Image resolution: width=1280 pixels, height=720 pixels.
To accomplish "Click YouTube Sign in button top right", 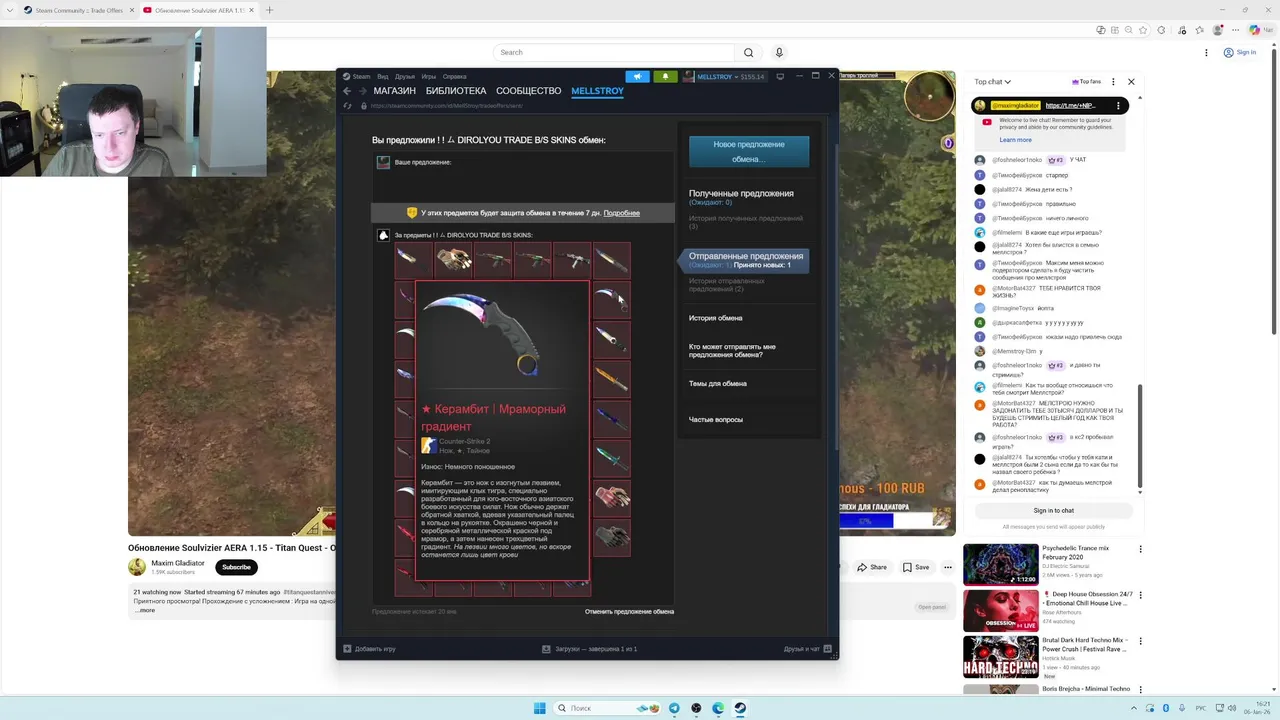I will [1241, 52].
